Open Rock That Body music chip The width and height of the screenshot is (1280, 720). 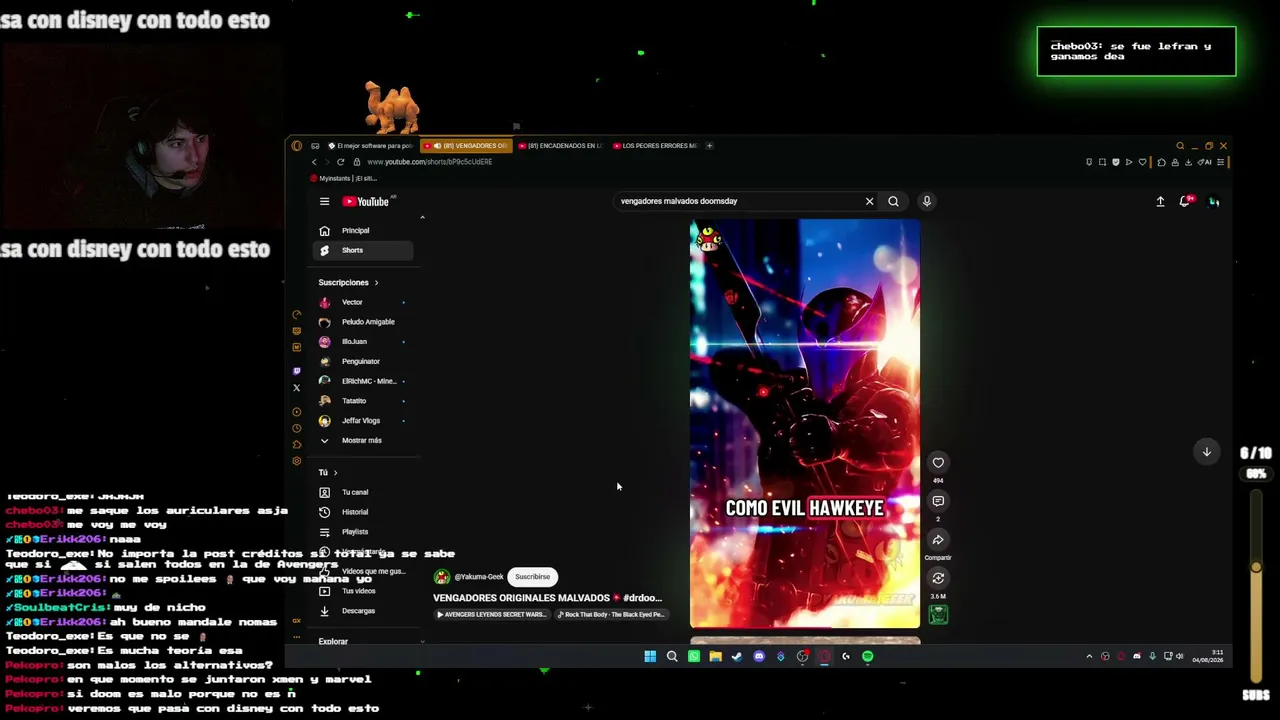(x=611, y=615)
